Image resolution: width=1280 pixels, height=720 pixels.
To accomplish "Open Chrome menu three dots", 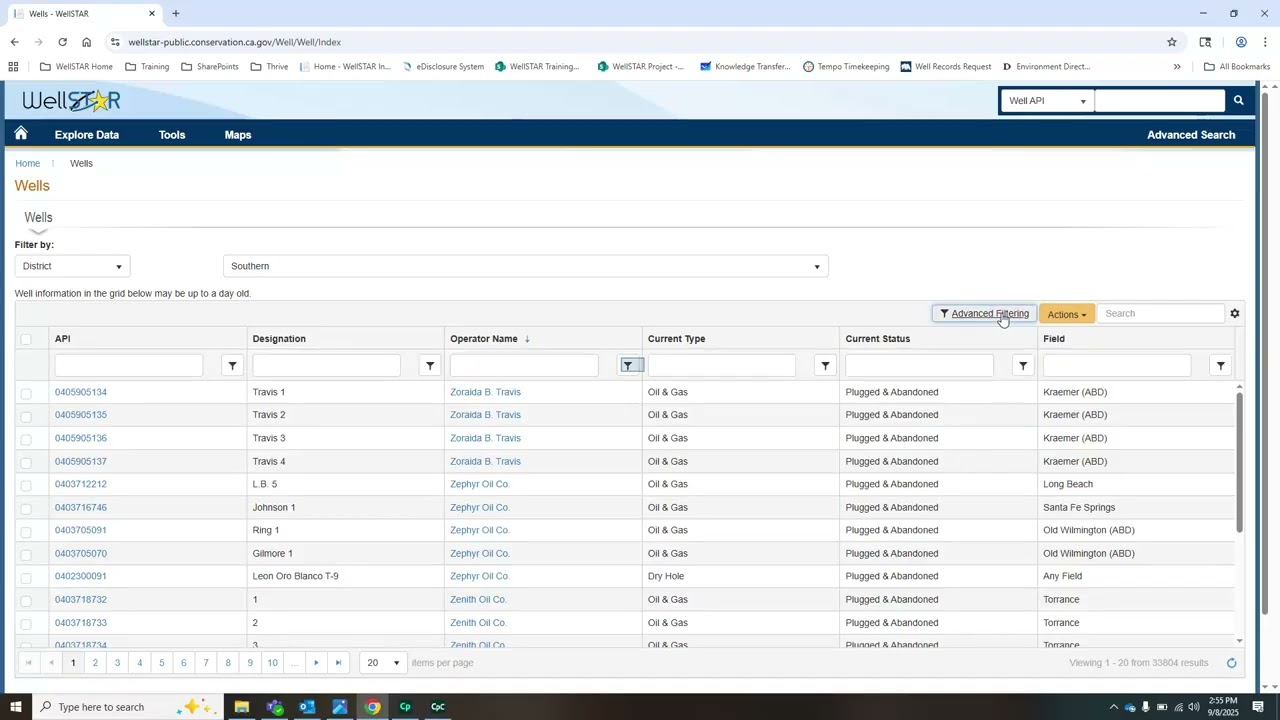I will 1265,42.
